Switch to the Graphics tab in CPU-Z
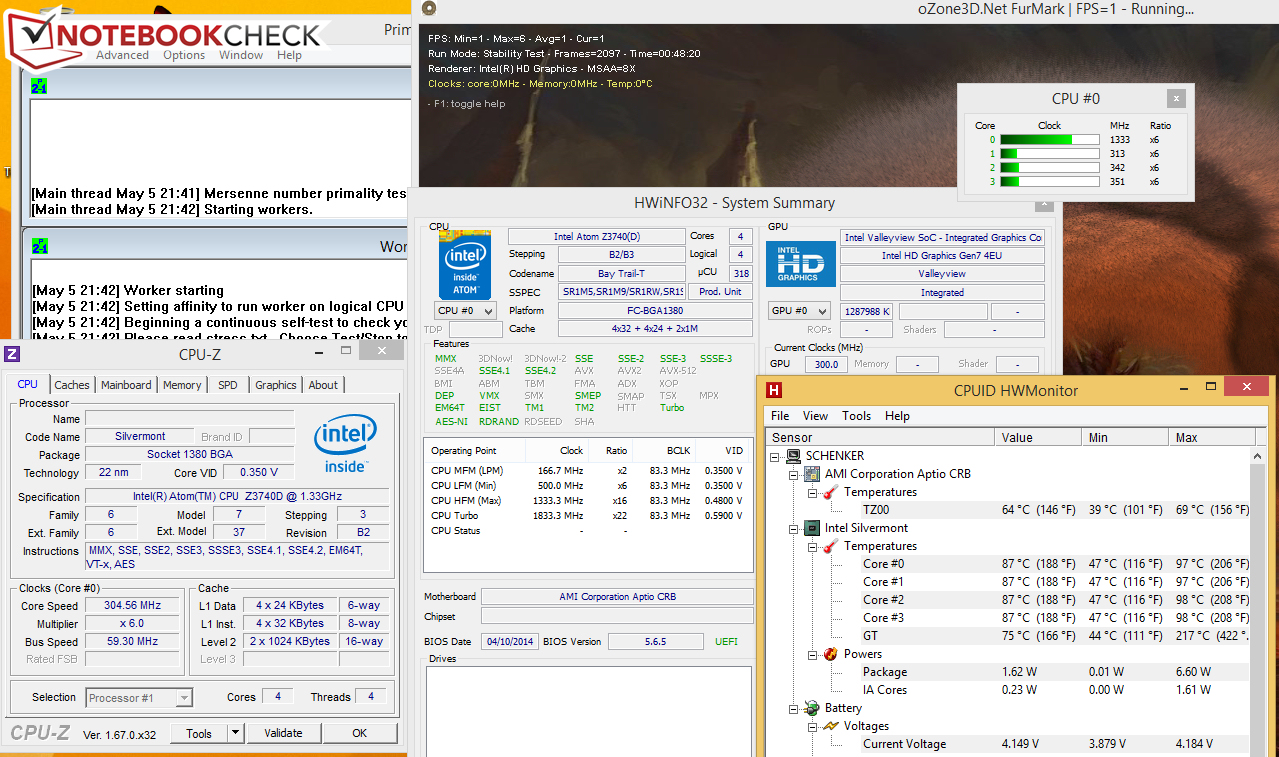This screenshot has width=1279, height=757. [x=276, y=385]
